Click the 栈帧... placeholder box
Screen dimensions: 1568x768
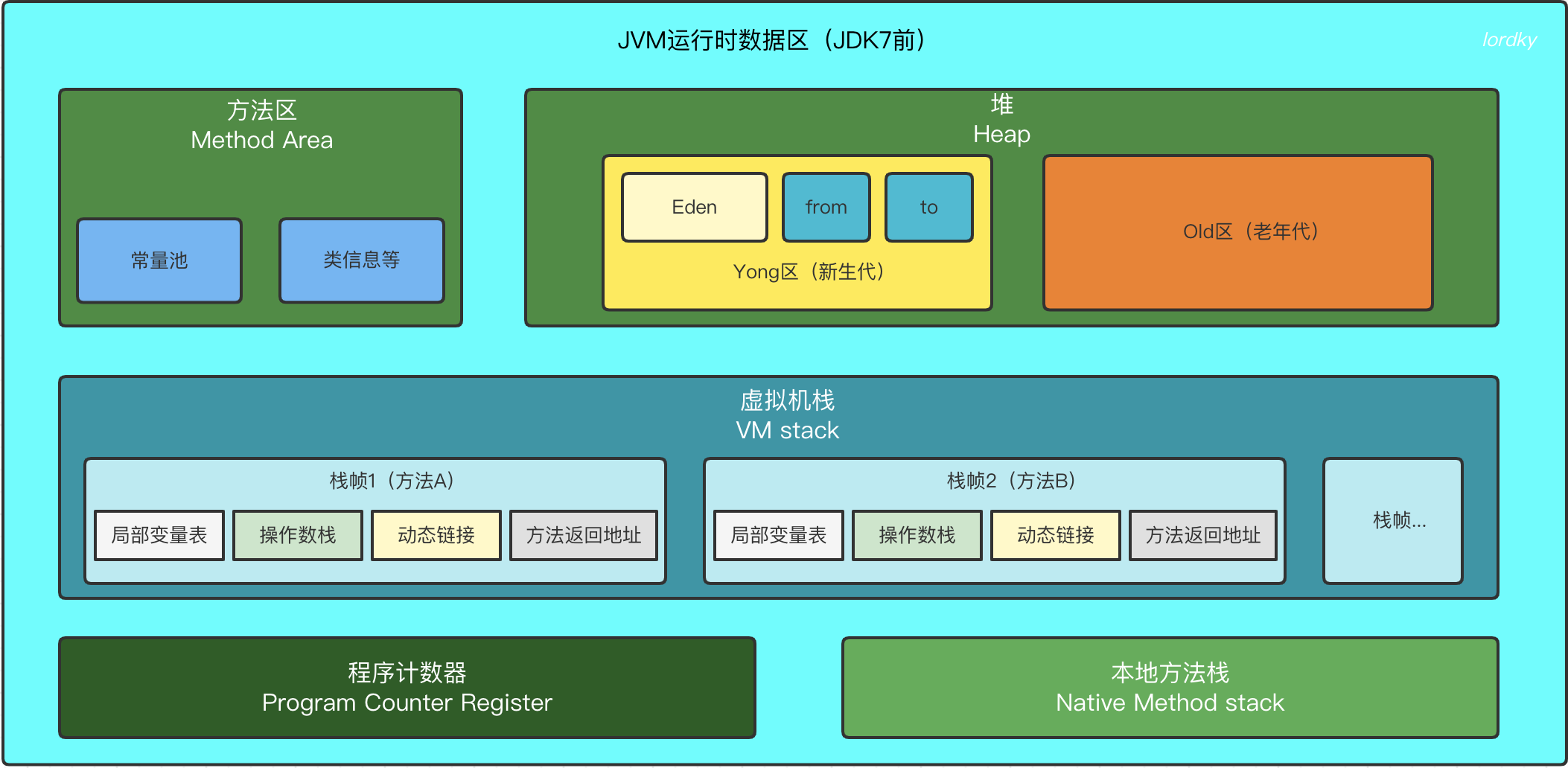tap(1393, 521)
